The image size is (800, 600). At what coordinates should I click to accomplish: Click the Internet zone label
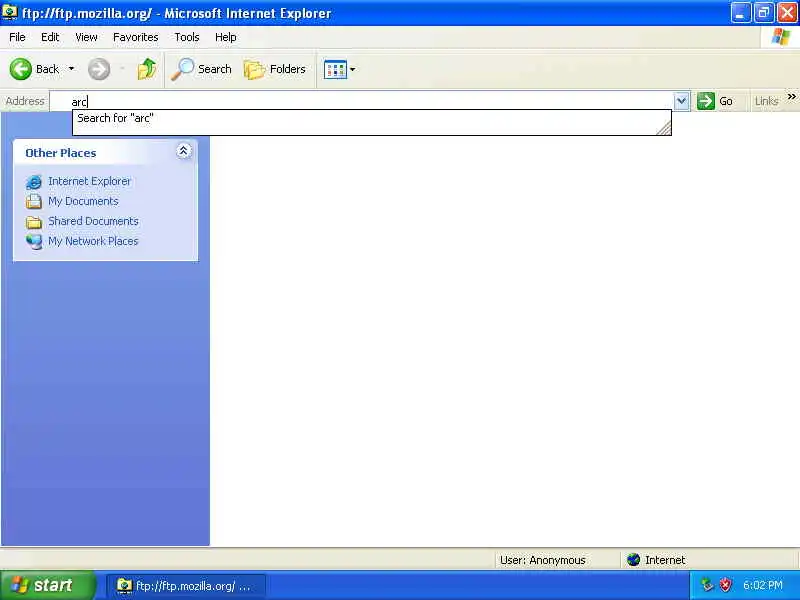pyautogui.click(x=665, y=560)
